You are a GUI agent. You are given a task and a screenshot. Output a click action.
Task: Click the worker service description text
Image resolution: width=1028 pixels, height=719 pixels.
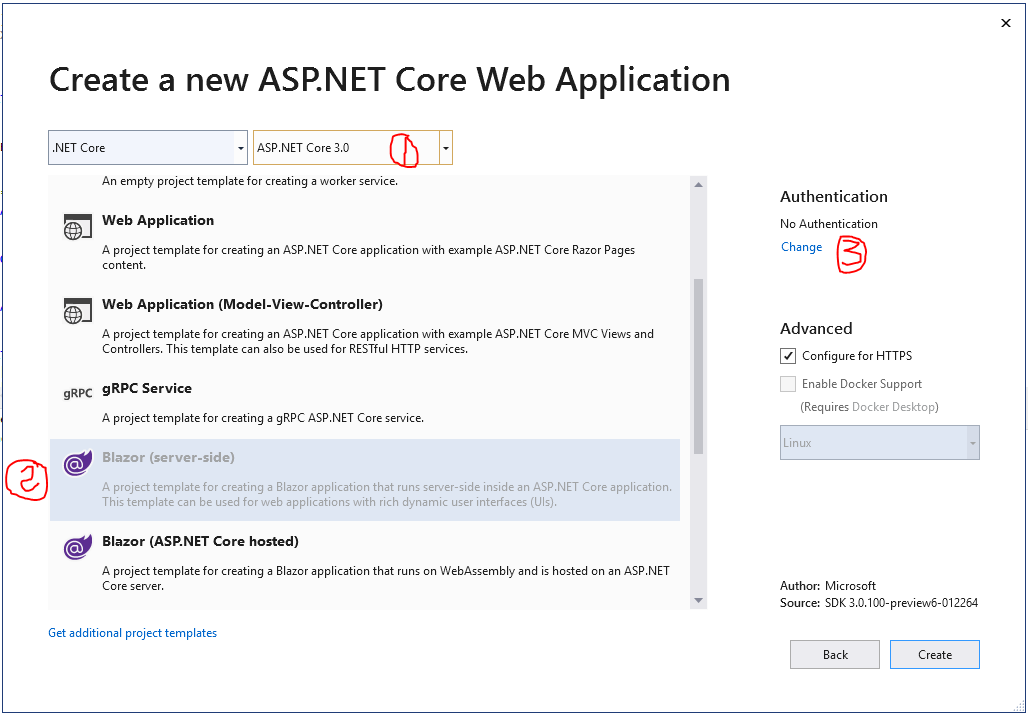(x=250, y=181)
